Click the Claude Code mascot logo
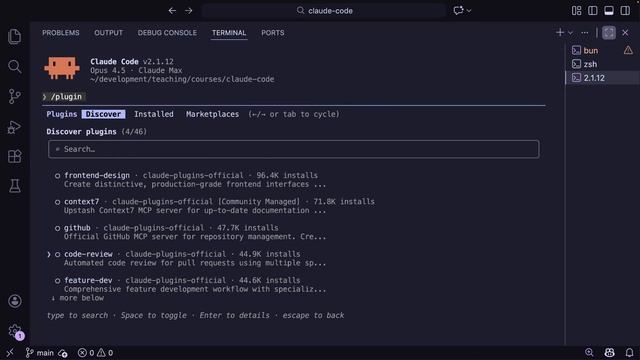The width and height of the screenshot is (640, 360). [x=62, y=68]
